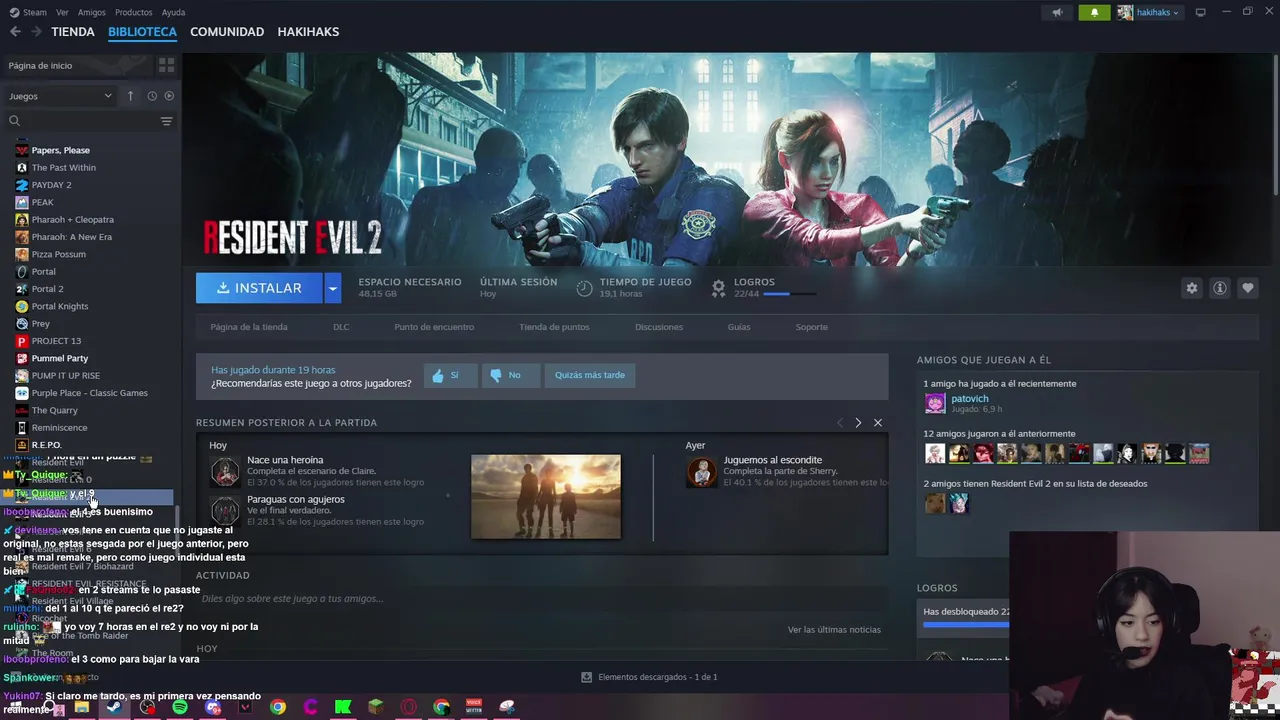Click the achievements unlocked progress bar in Logros panel
The width and height of the screenshot is (1280, 720).
click(966, 625)
